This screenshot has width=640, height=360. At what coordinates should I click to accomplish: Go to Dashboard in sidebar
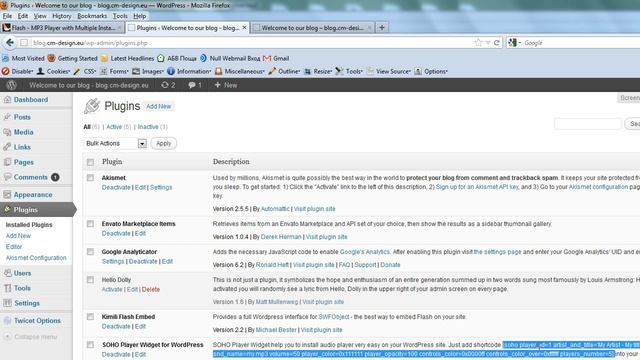point(31,100)
